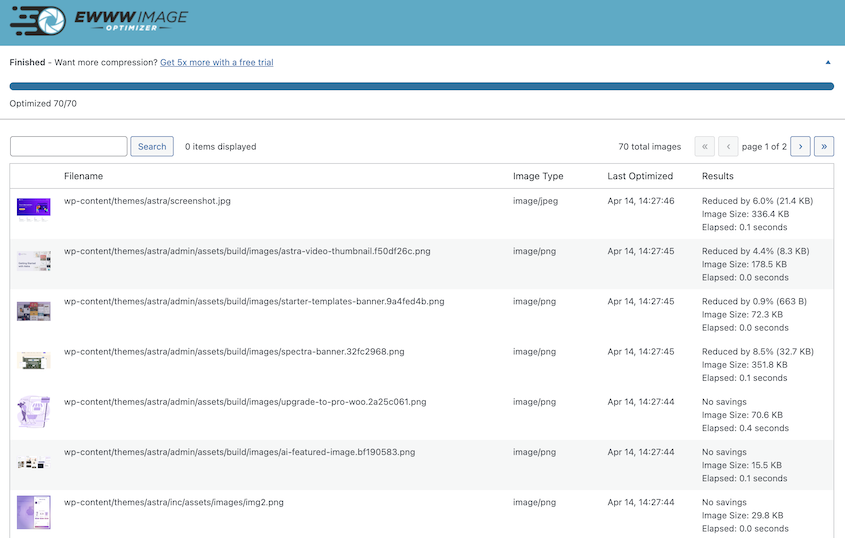Open the upgrade-to-pro-woo thumbnail
The image size is (845, 538).
coord(33,412)
